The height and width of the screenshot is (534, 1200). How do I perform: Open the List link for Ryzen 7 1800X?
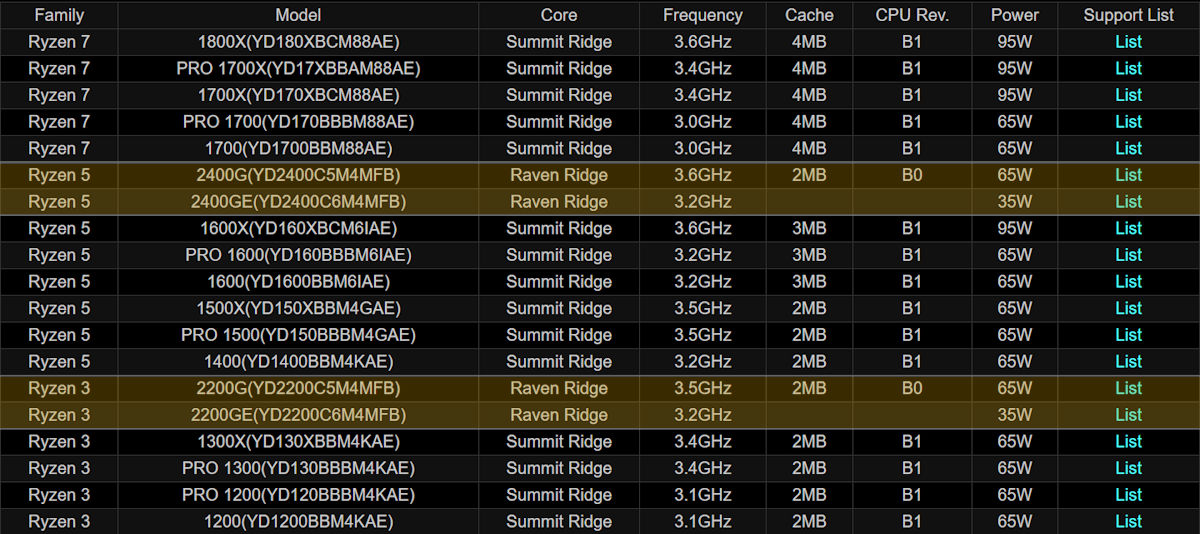1128,42
